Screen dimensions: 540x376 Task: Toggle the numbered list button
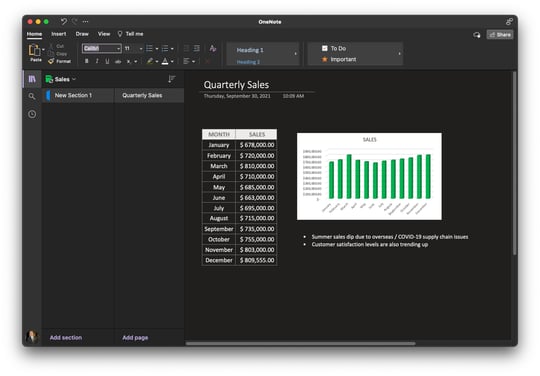pyautogui.click(x=165, y=49)
